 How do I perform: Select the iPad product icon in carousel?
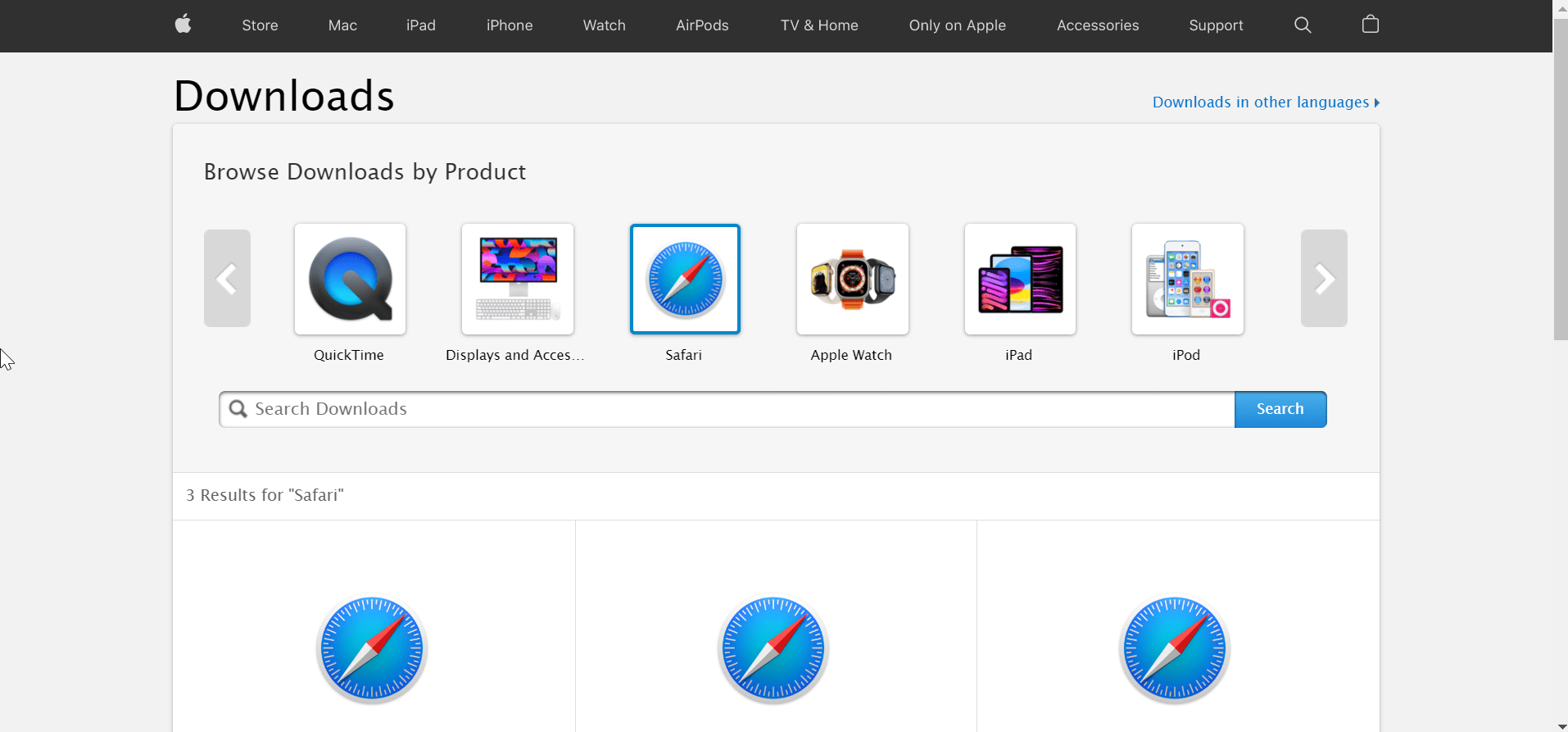point(1020,279)
